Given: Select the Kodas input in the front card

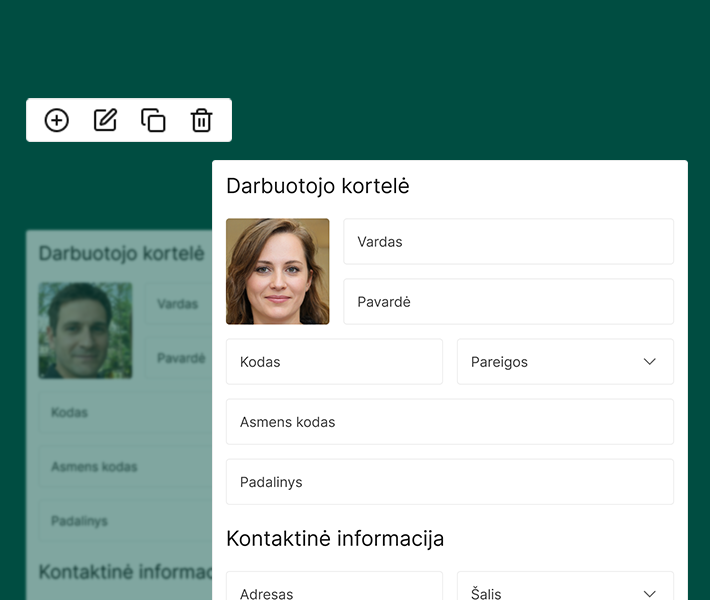Looking at the screenshot, I should tap(334, 362).
